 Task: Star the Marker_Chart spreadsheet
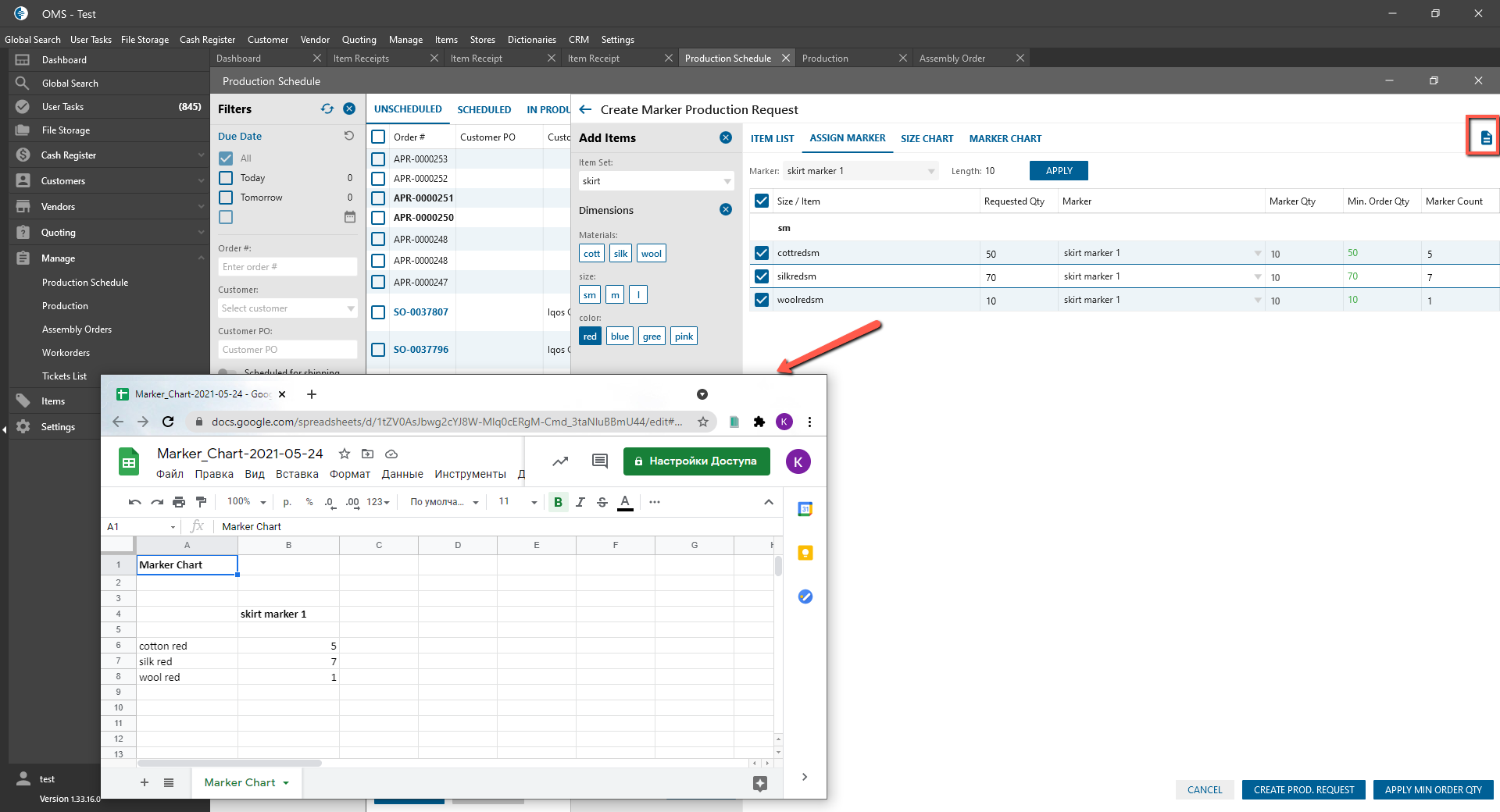pos(344,454)
